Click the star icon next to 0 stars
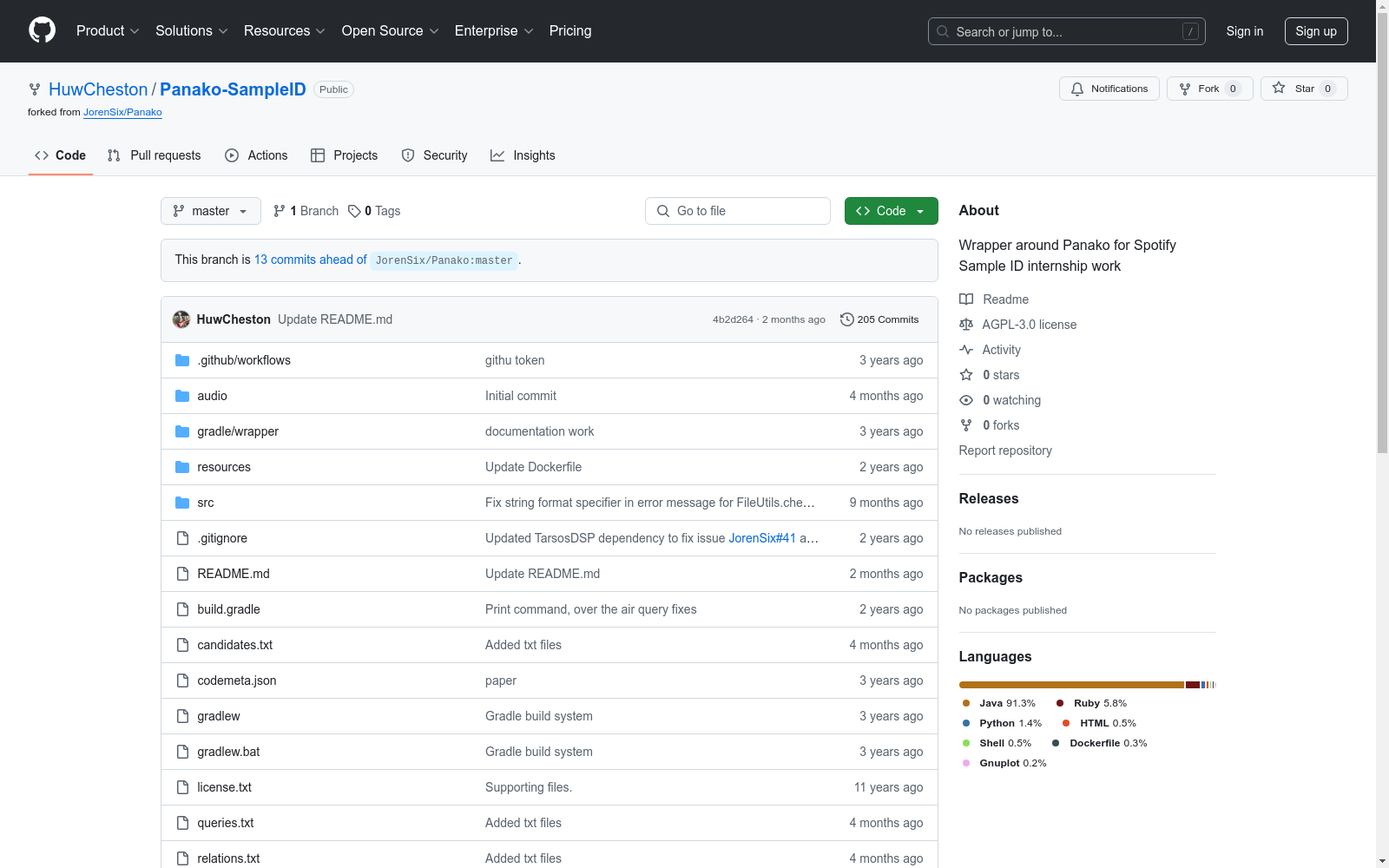This screenshot has width=1389, height=868. coord(966,375)
